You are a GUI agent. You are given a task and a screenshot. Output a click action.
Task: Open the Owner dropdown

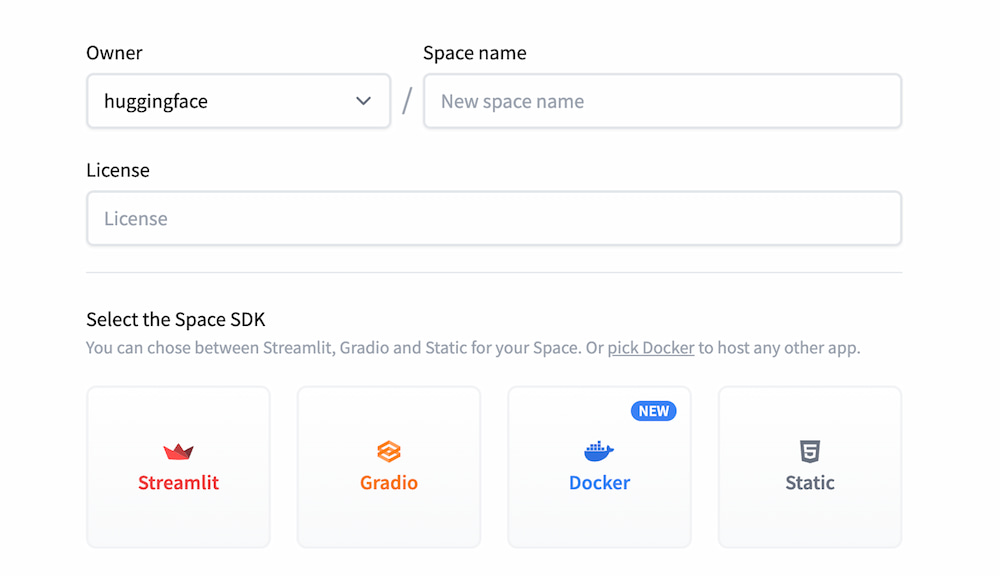238,101
